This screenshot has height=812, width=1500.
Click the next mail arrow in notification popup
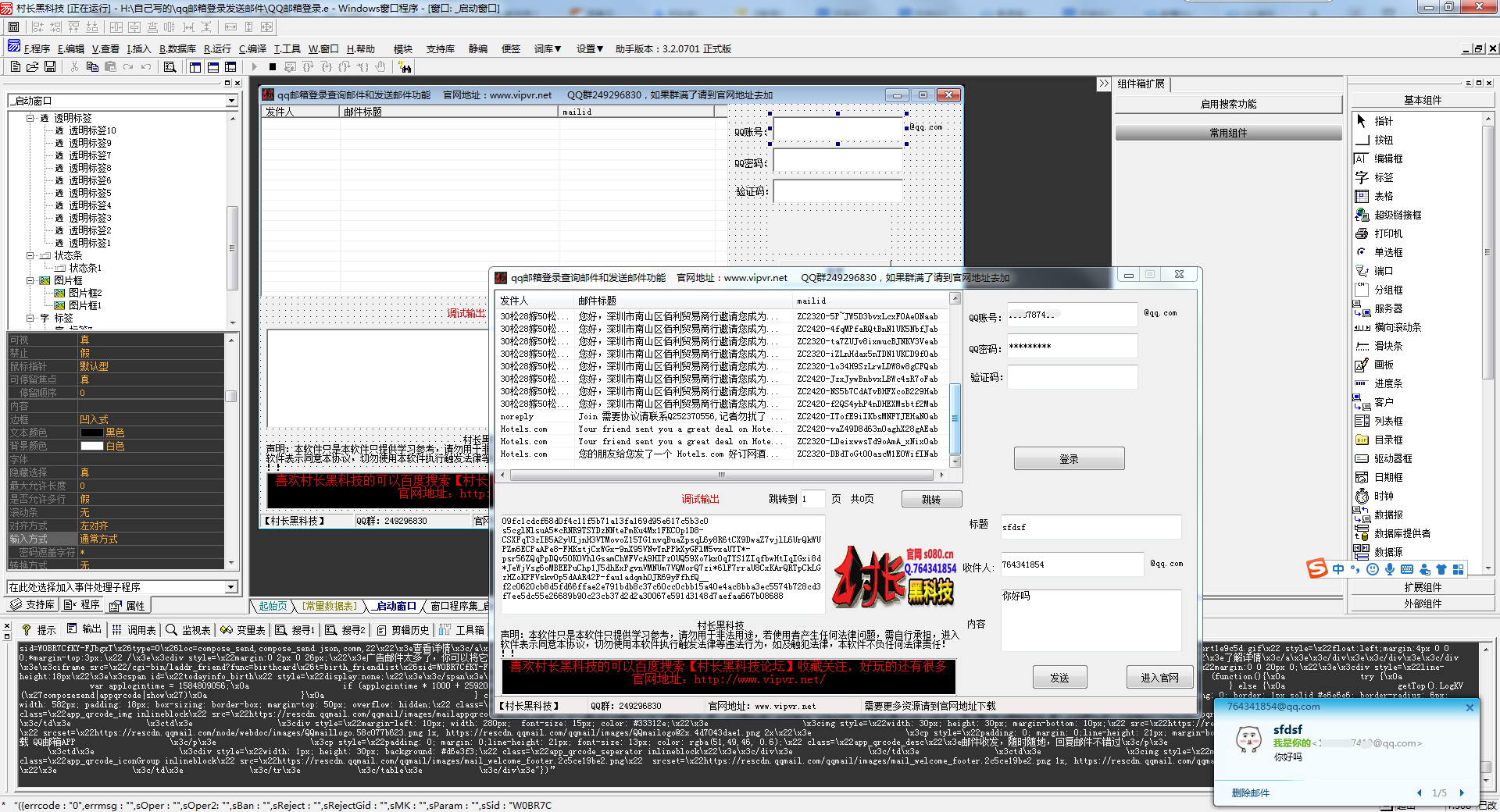(x=1462, y=792)
